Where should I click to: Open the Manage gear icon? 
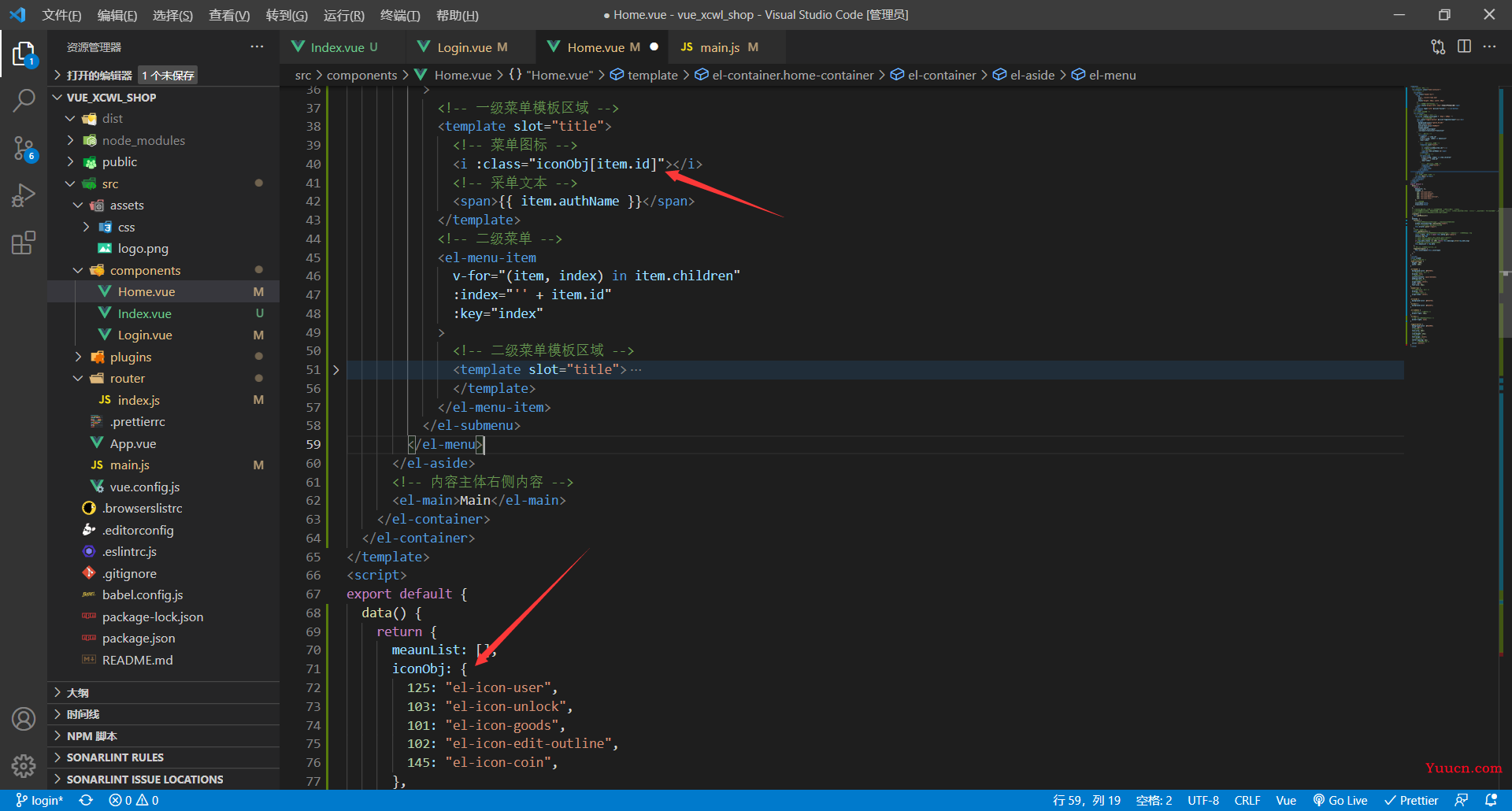pos(24,765)
